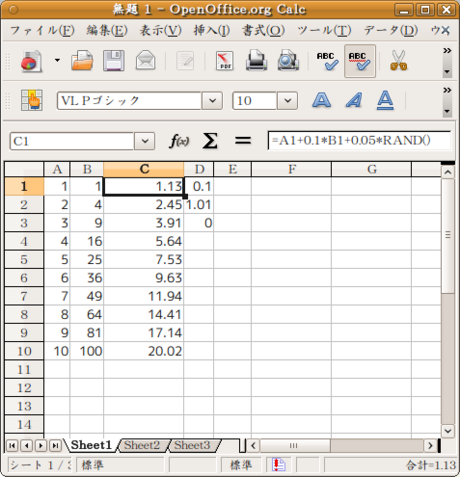Screen dimensions: 460x477
Task: Open the font name dropdown list
Action: tap(212, 101)
